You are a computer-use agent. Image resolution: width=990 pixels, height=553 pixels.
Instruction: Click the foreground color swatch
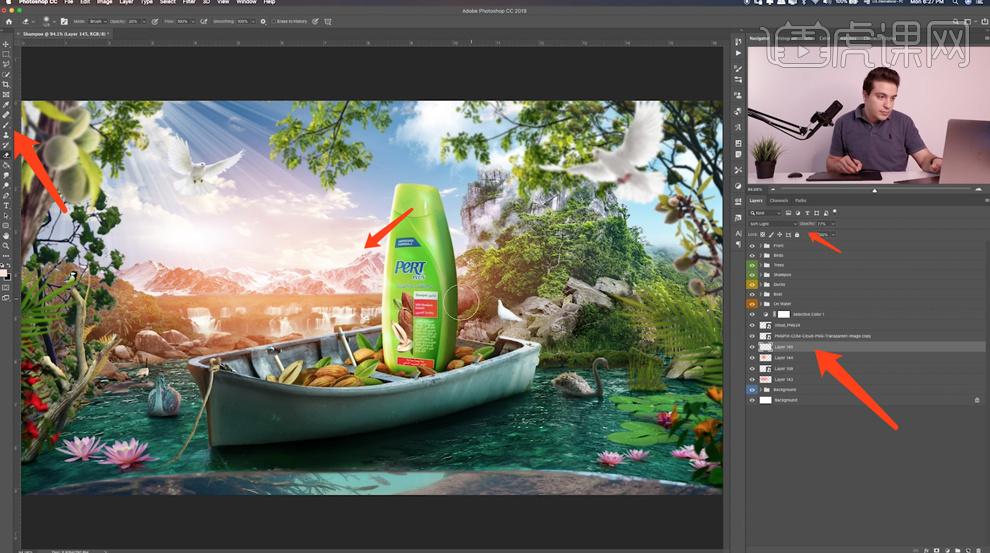(3, 273)
